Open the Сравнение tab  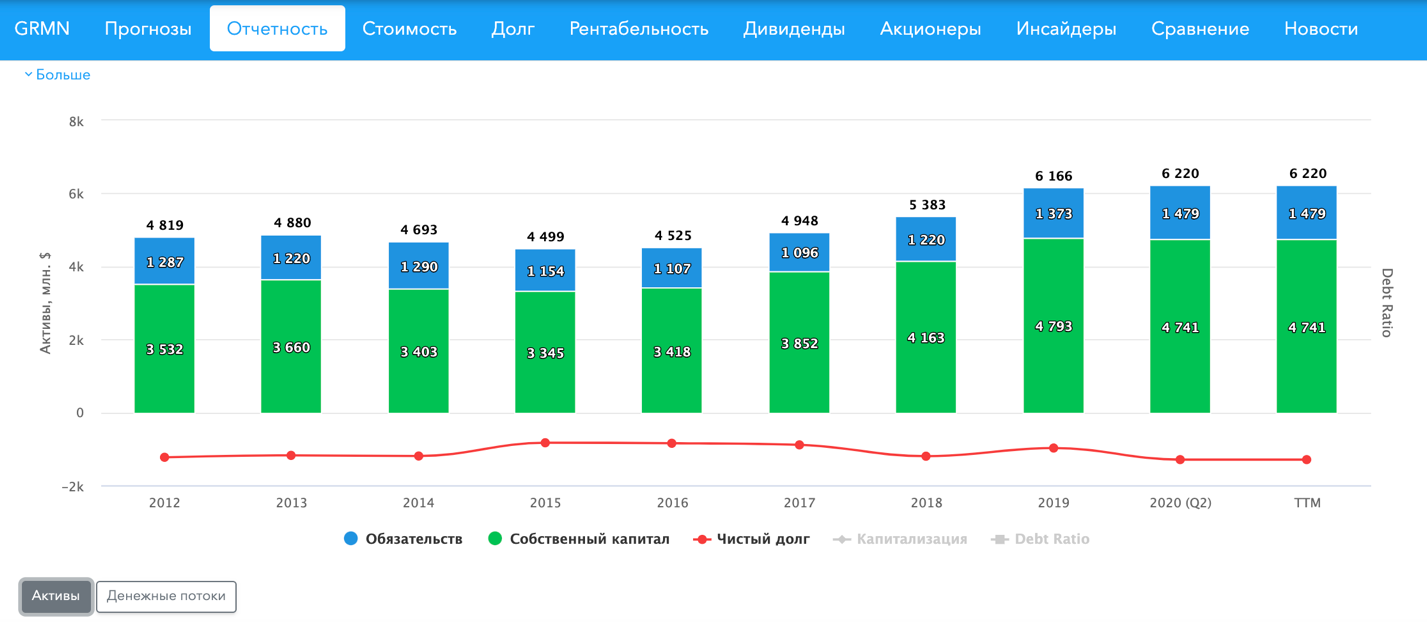[x=1200, y=29]
